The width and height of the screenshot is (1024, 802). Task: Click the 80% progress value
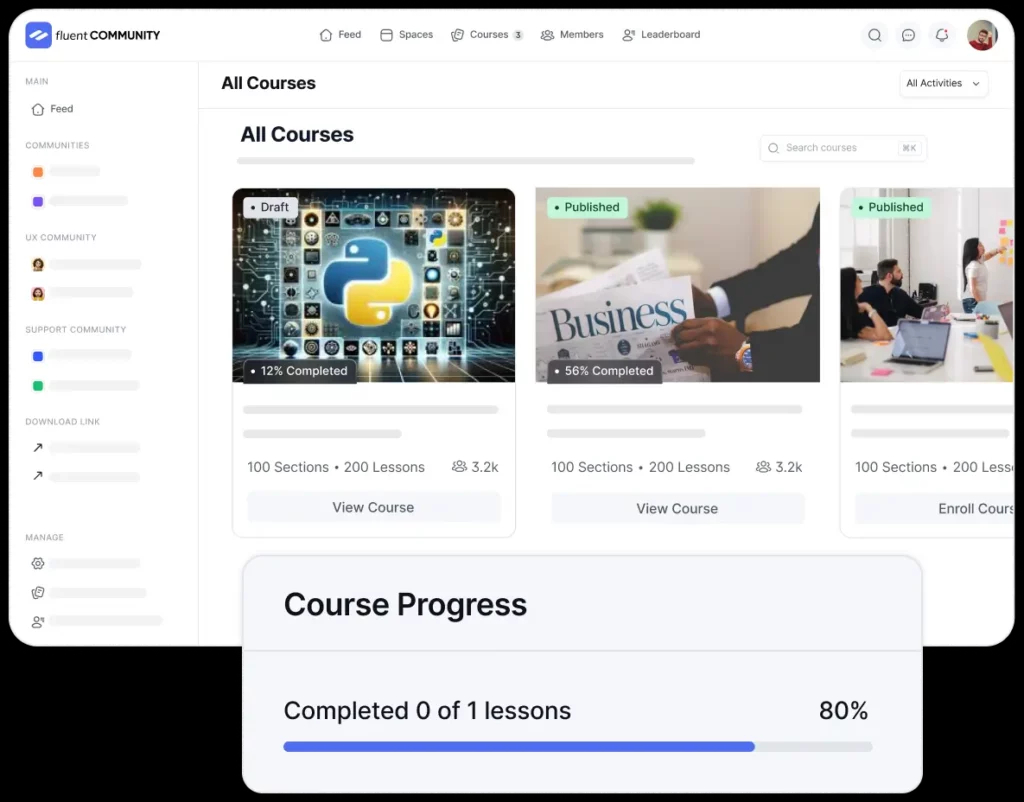(843, 711)
